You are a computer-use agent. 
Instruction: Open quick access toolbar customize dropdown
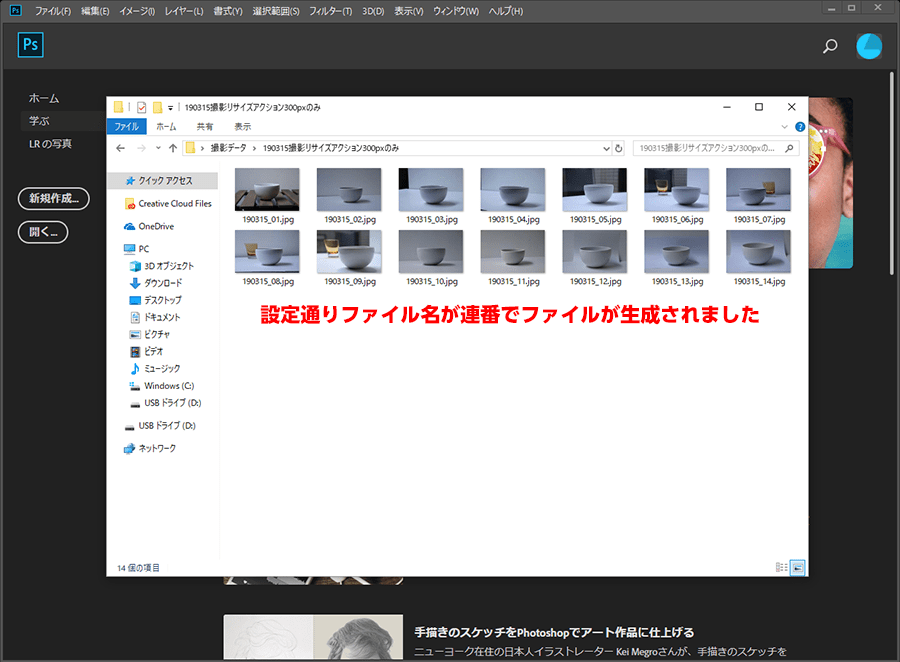(x=171, y=107)
